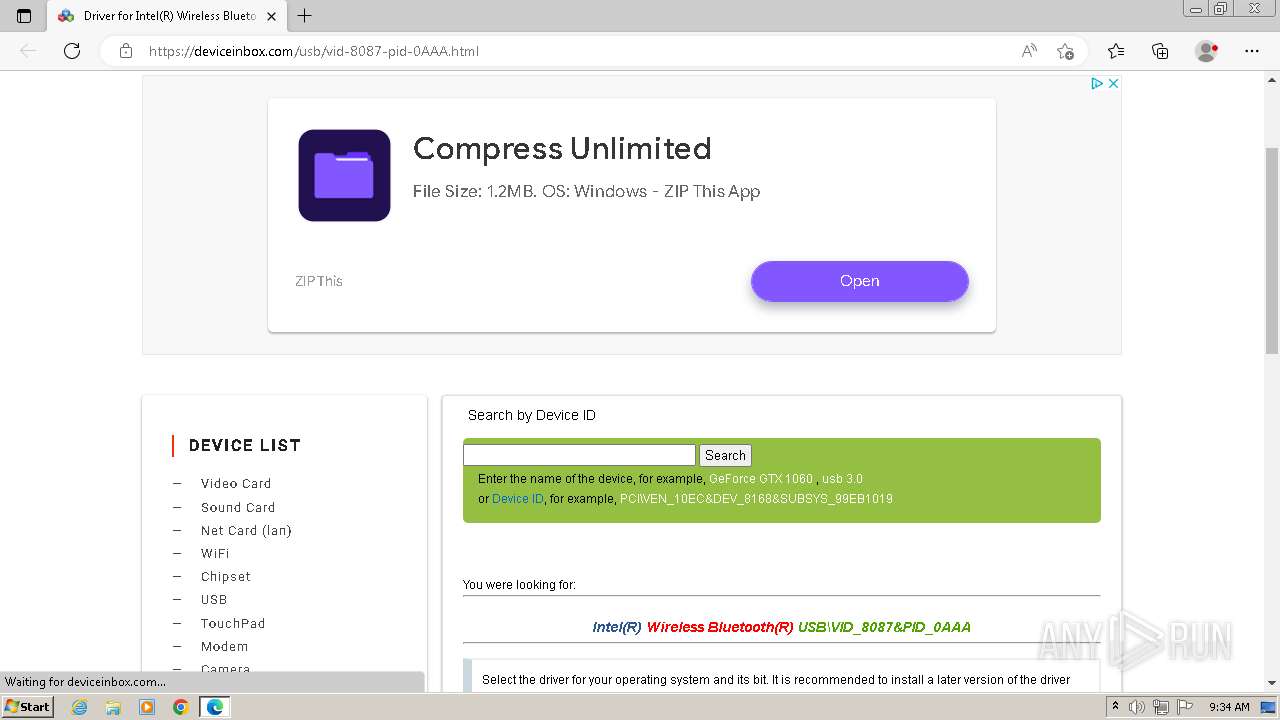Open Windows Media Player from taskbar
Image resolution: width=1280 pixels, height=720 pixels.
click(147, 707)
